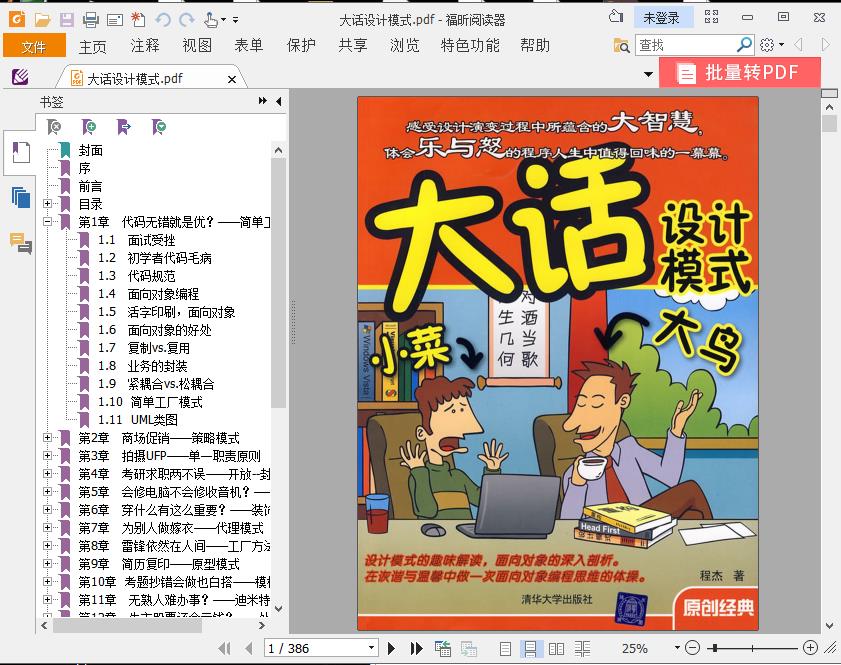Click the book cover page
The height and width of the screenshot is (665, 841).
(558, 364)
